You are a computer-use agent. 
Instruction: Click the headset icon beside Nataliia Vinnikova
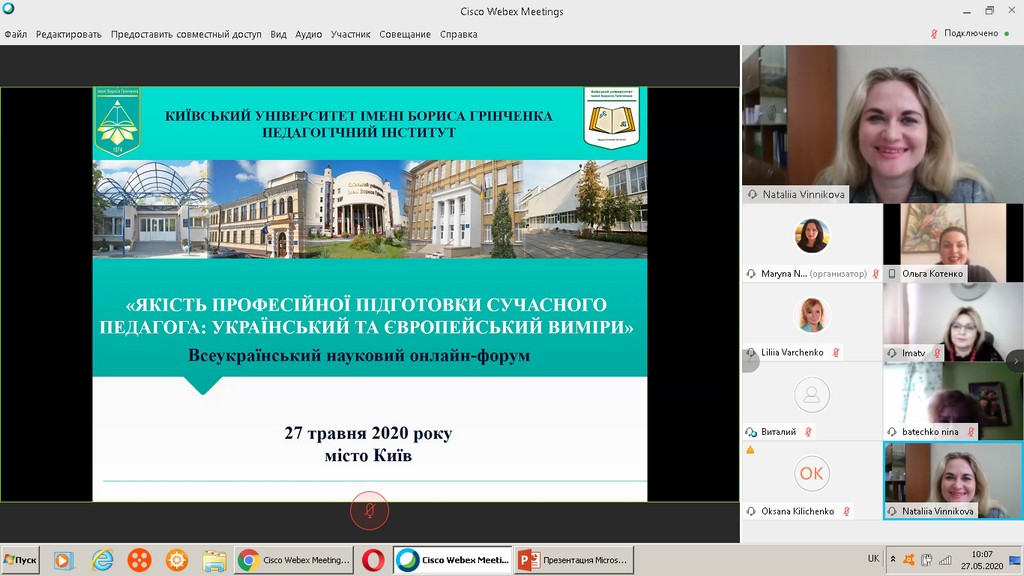coord(752,194)
